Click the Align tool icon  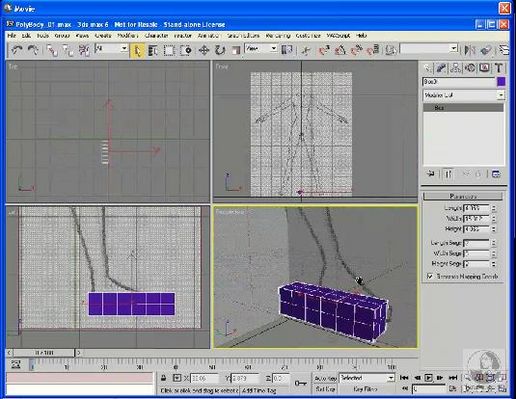[486, 50]
